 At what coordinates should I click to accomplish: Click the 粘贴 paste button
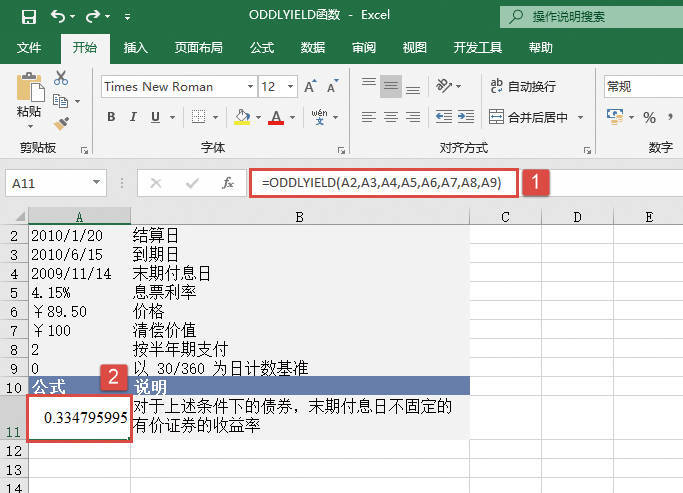click(x=28, y=98)
